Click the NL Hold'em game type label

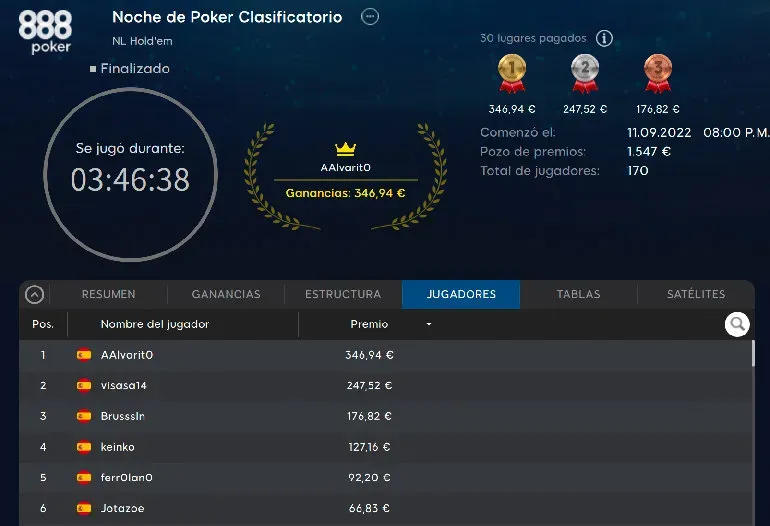(142, 41)
